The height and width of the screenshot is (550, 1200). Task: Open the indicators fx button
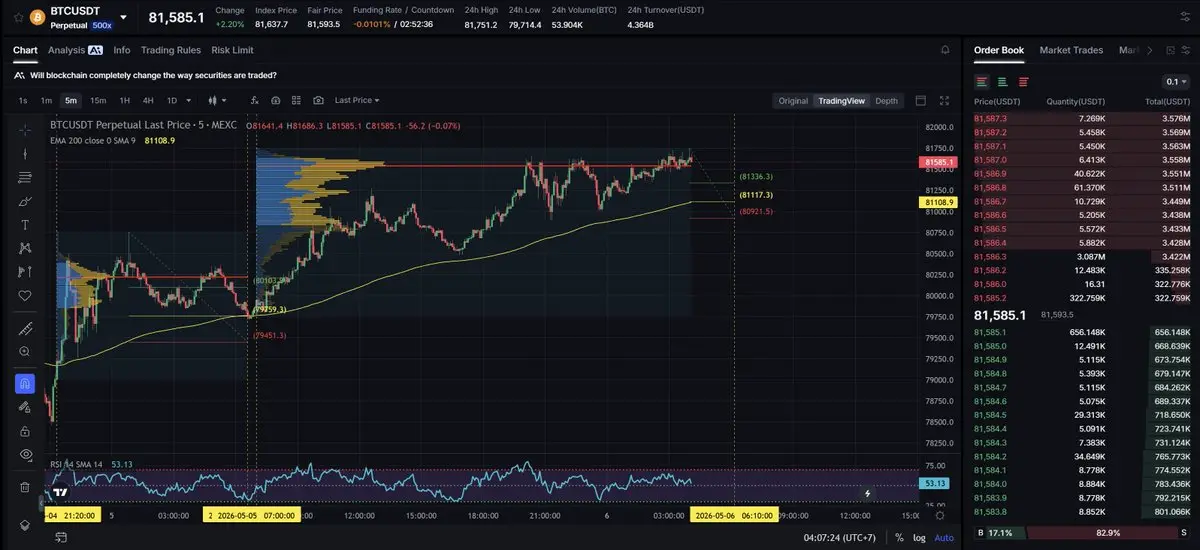pyautogui.click(x=254, y=100)
